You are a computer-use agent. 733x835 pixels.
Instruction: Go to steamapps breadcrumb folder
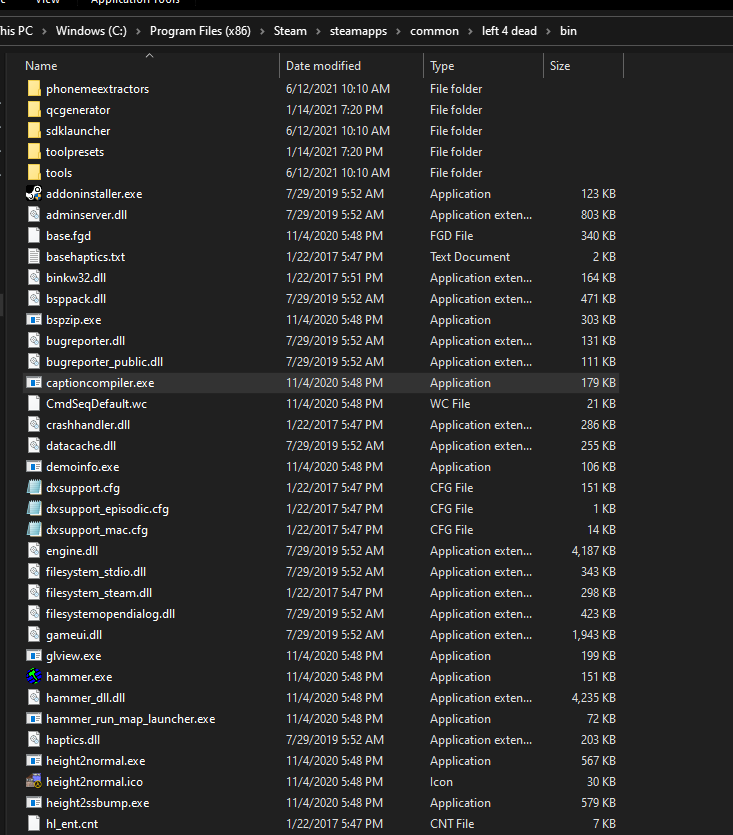(358, 31)
